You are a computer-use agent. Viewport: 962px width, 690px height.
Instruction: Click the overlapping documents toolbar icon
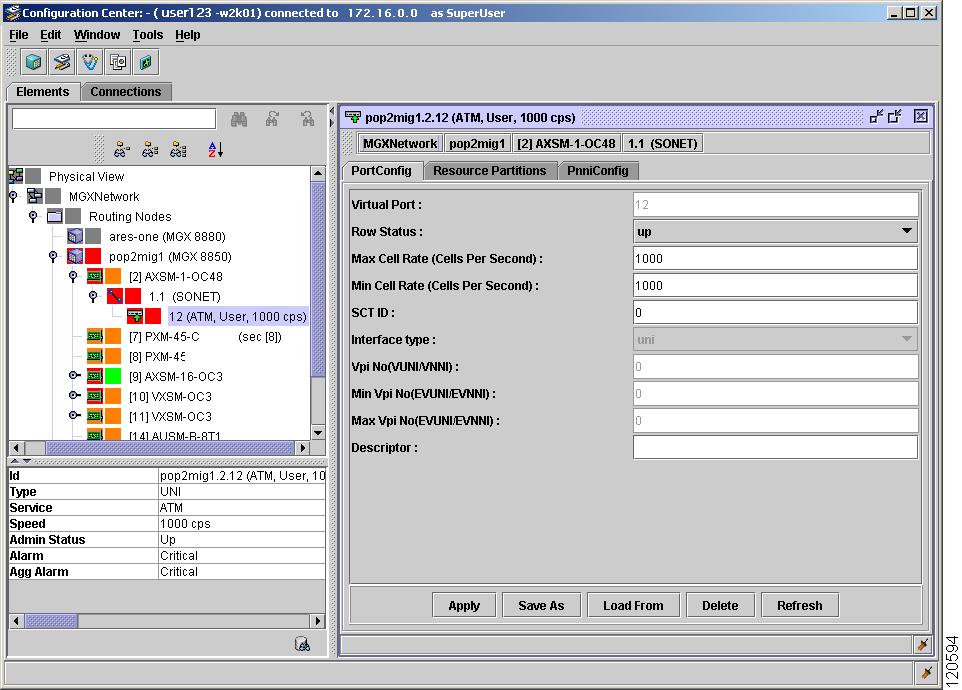point(118,62)
